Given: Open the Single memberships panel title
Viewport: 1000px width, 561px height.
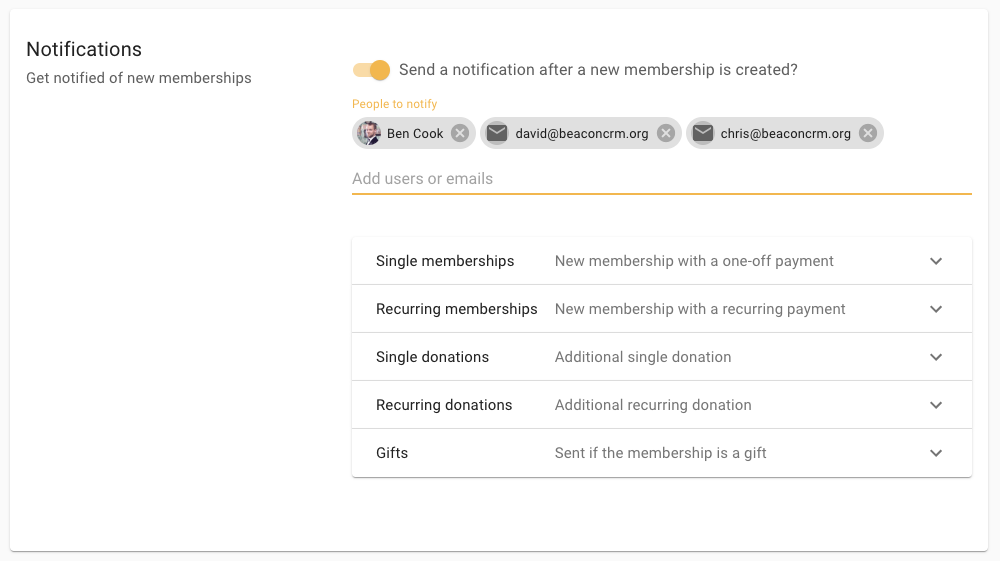Looking at the screenshot, I should pyautogui.click(x=445, y=261).
